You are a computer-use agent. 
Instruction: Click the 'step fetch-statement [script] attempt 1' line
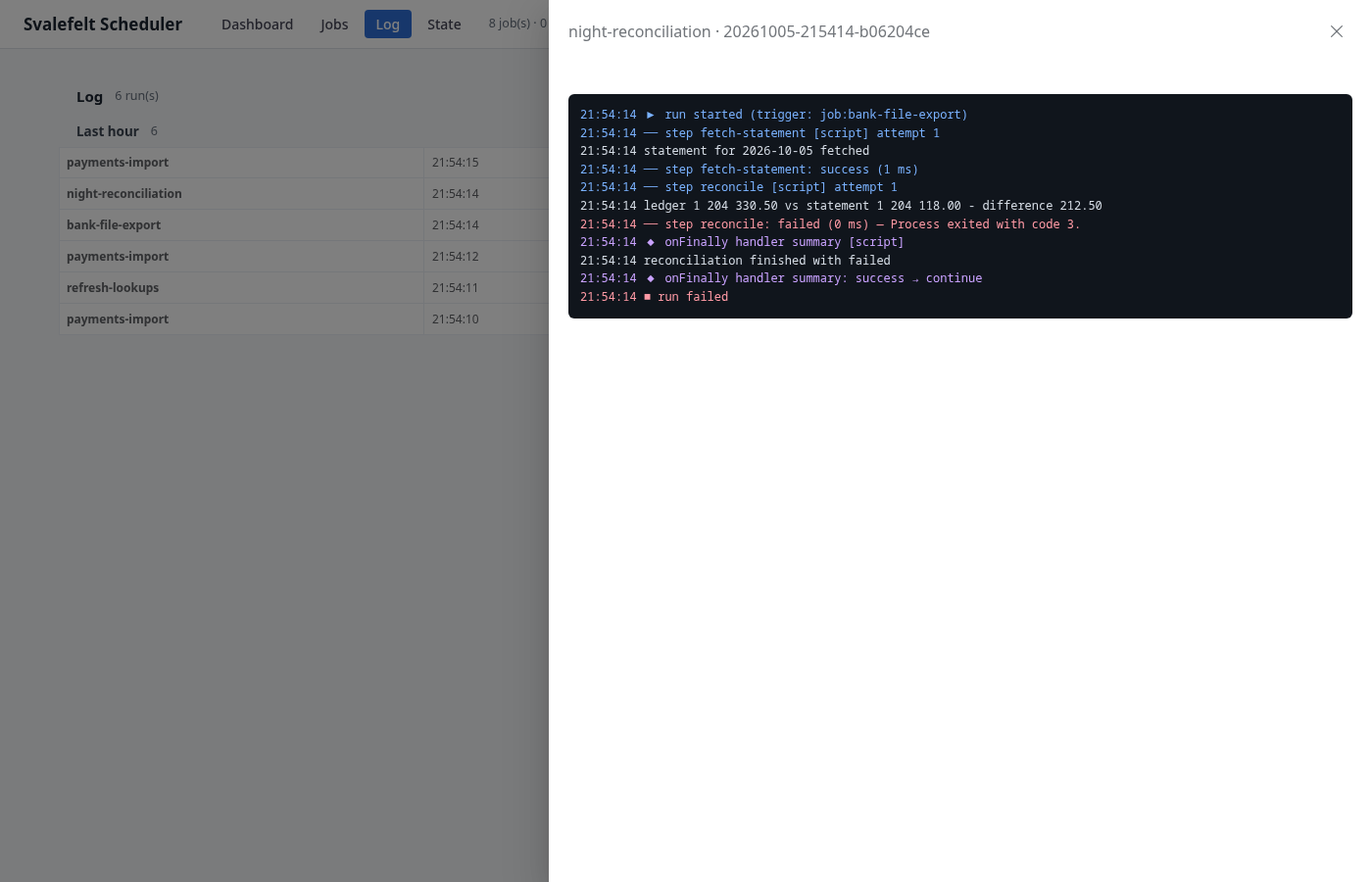pos(759,133)
